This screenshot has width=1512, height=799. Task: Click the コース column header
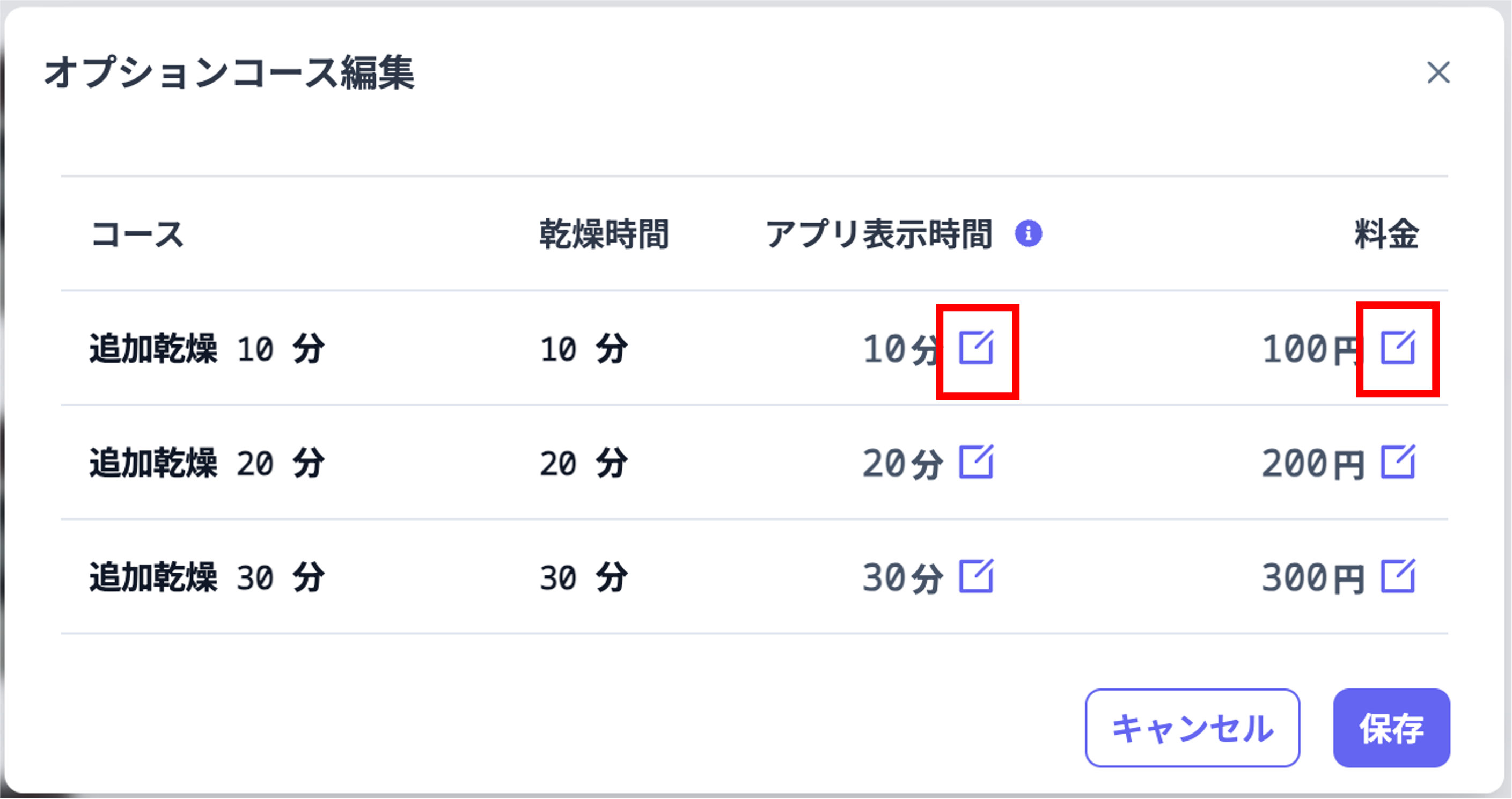[137, 234]
